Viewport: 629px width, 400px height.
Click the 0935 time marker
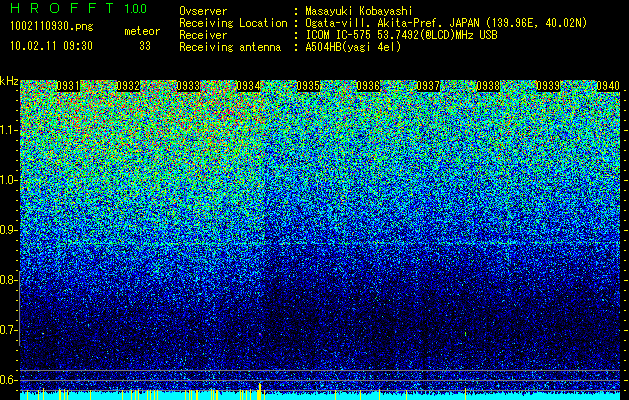click(x=308, y=86)
